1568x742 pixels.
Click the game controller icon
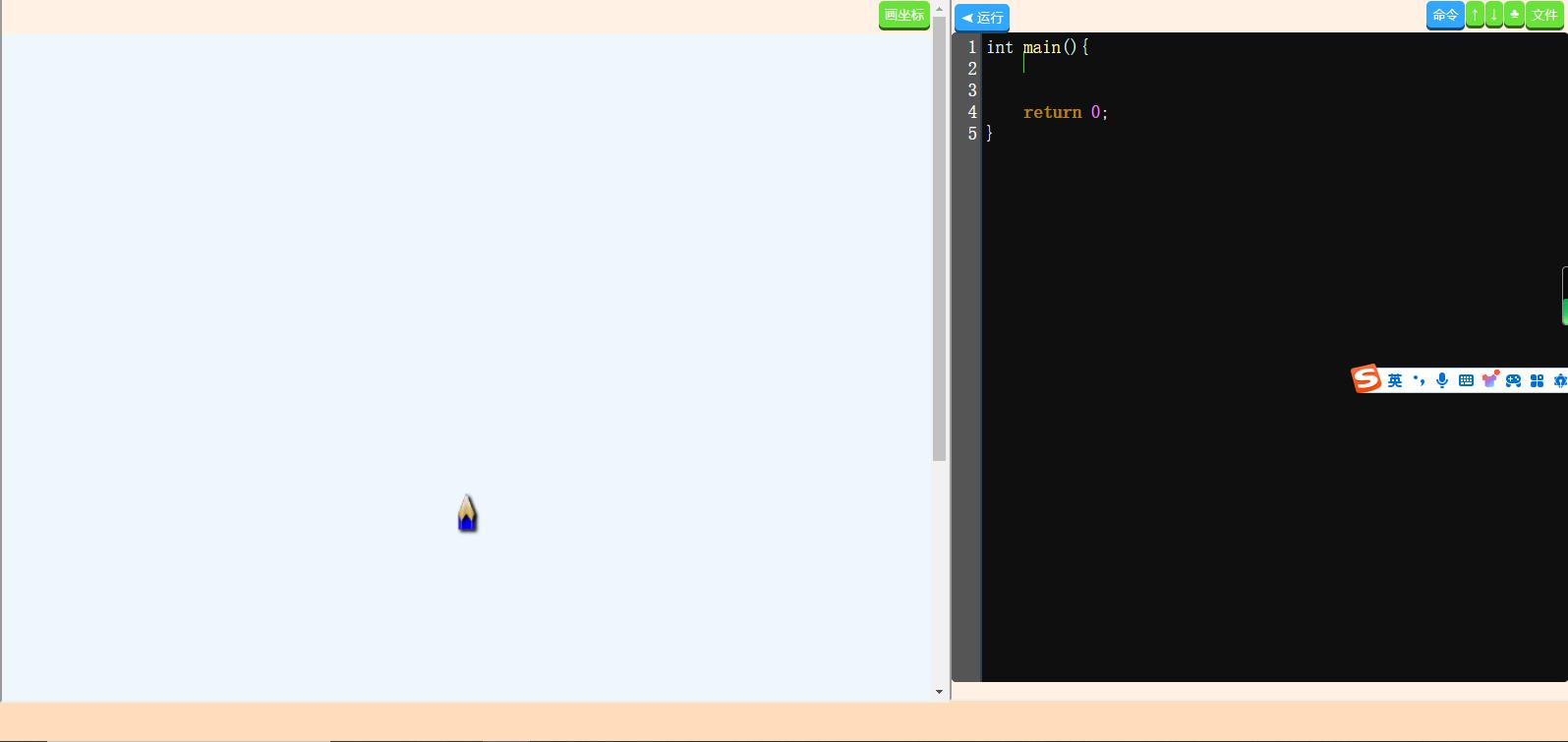point(1514,380)
